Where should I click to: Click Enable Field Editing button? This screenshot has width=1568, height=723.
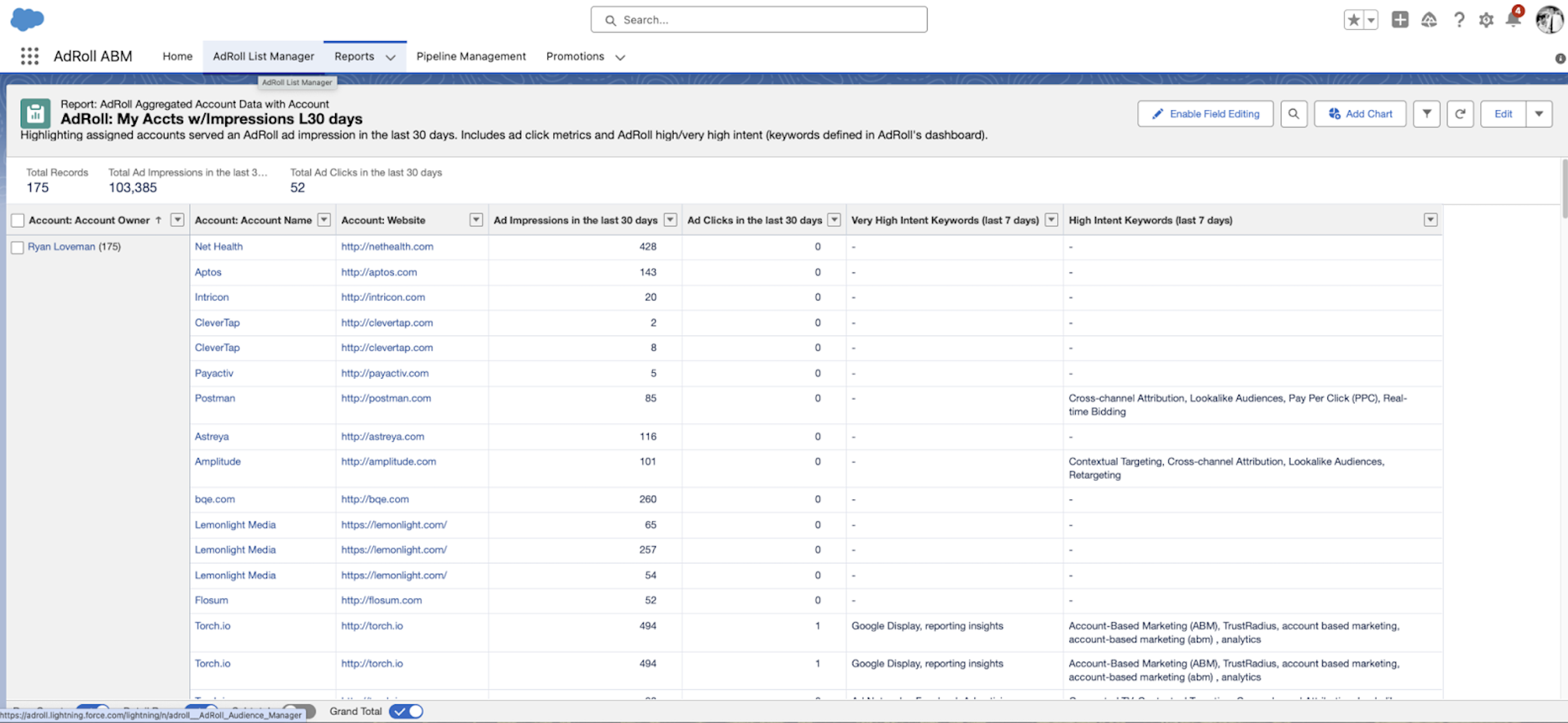click(1205, 114)
